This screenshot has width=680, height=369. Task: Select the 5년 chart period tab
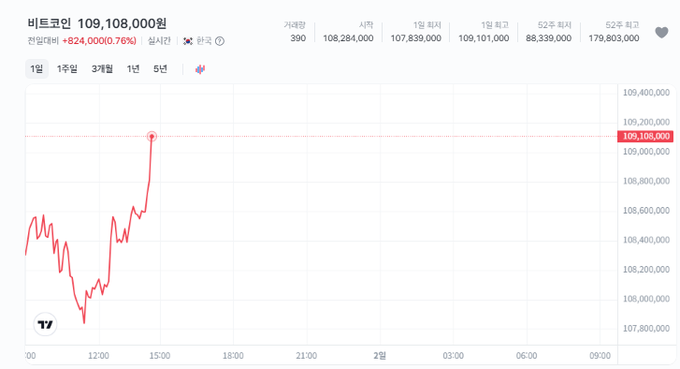pyautogui.click(x=160, y=69)
